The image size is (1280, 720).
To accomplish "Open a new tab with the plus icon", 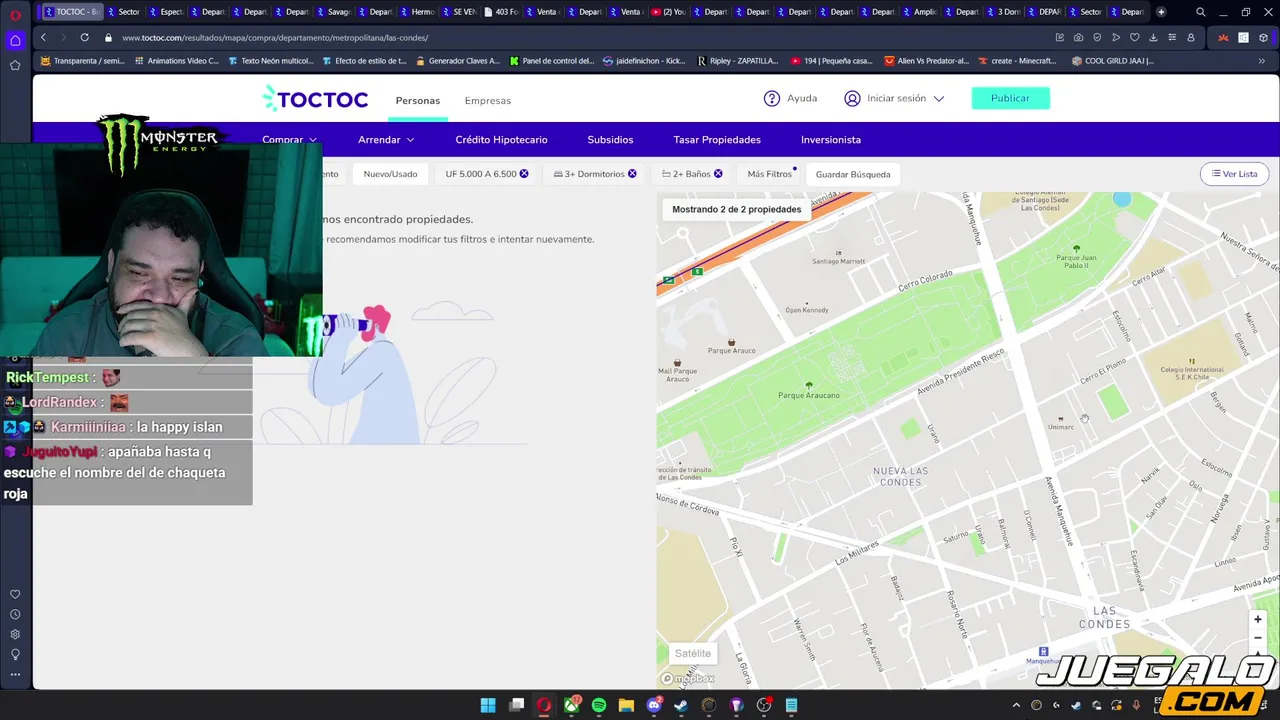I will [1161, 12].
